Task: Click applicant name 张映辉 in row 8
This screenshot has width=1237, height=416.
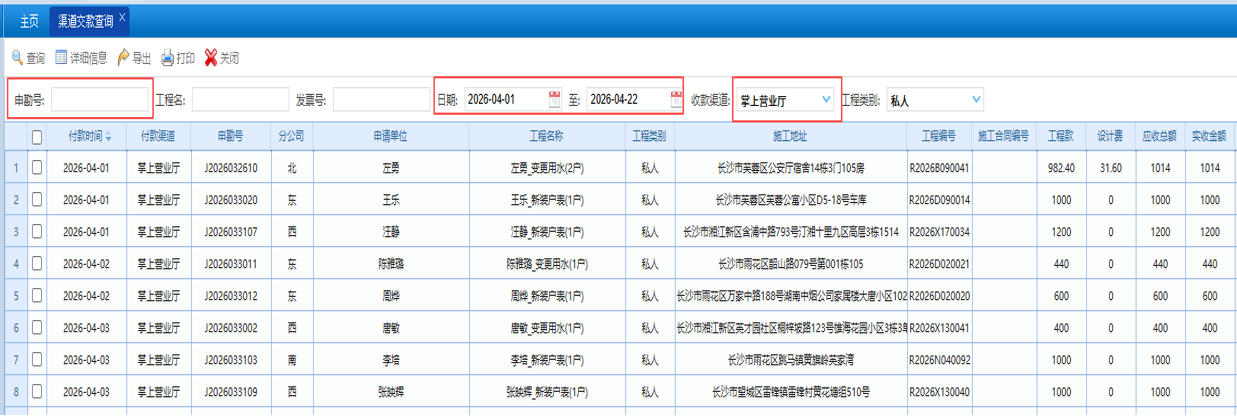Action: point(390,392)
